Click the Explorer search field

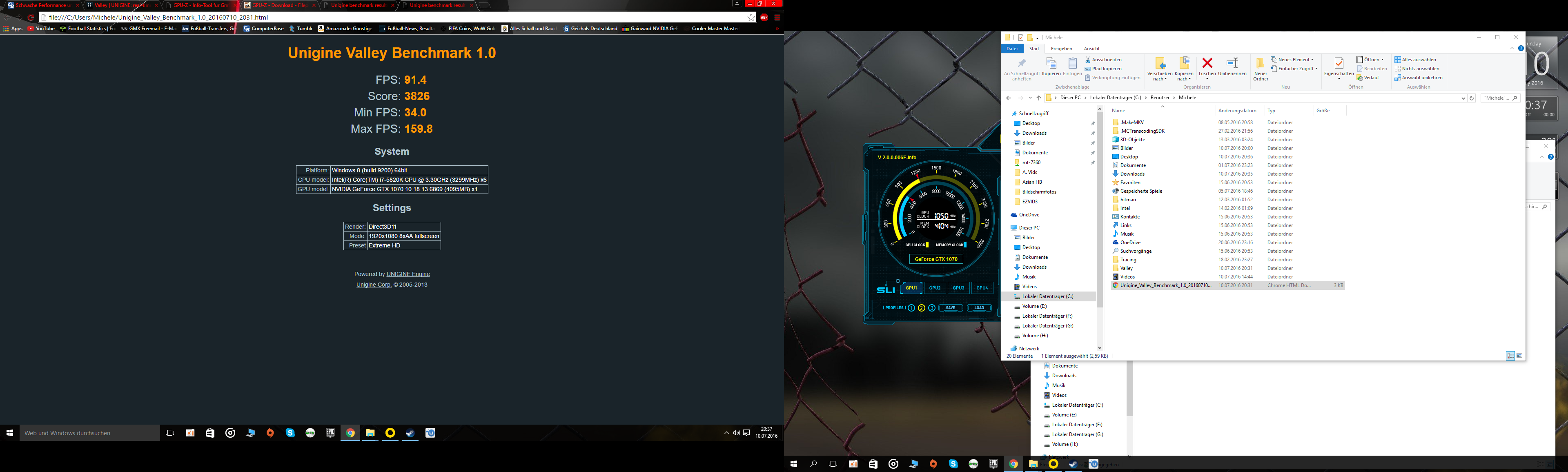coord(1495,98)
